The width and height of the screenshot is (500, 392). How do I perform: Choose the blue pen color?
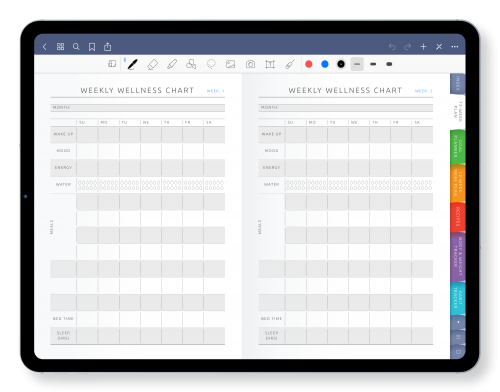click(325, 64)
